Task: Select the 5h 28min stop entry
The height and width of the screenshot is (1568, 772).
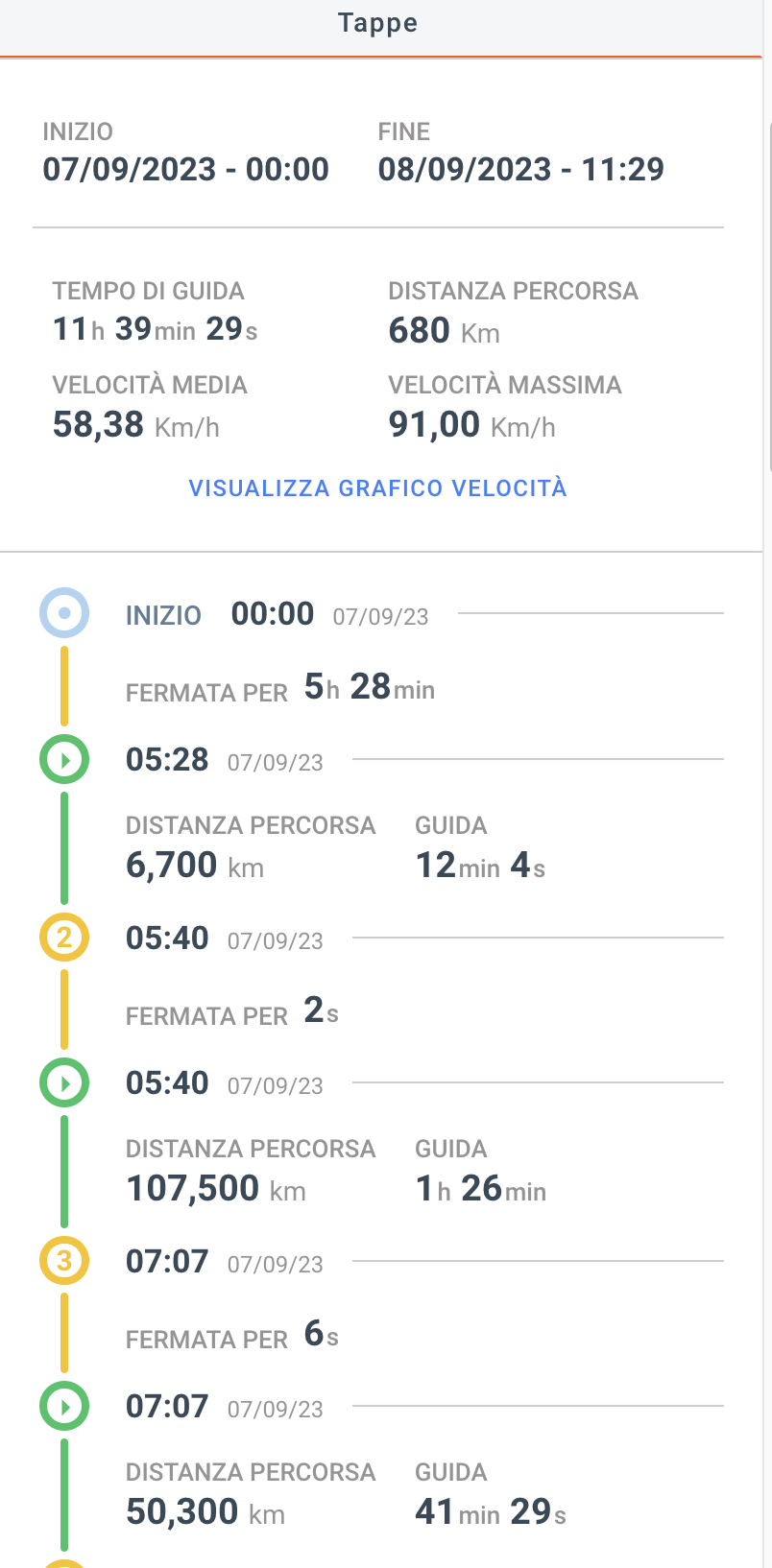Action: pyautogui.click(x=280, y=688)
